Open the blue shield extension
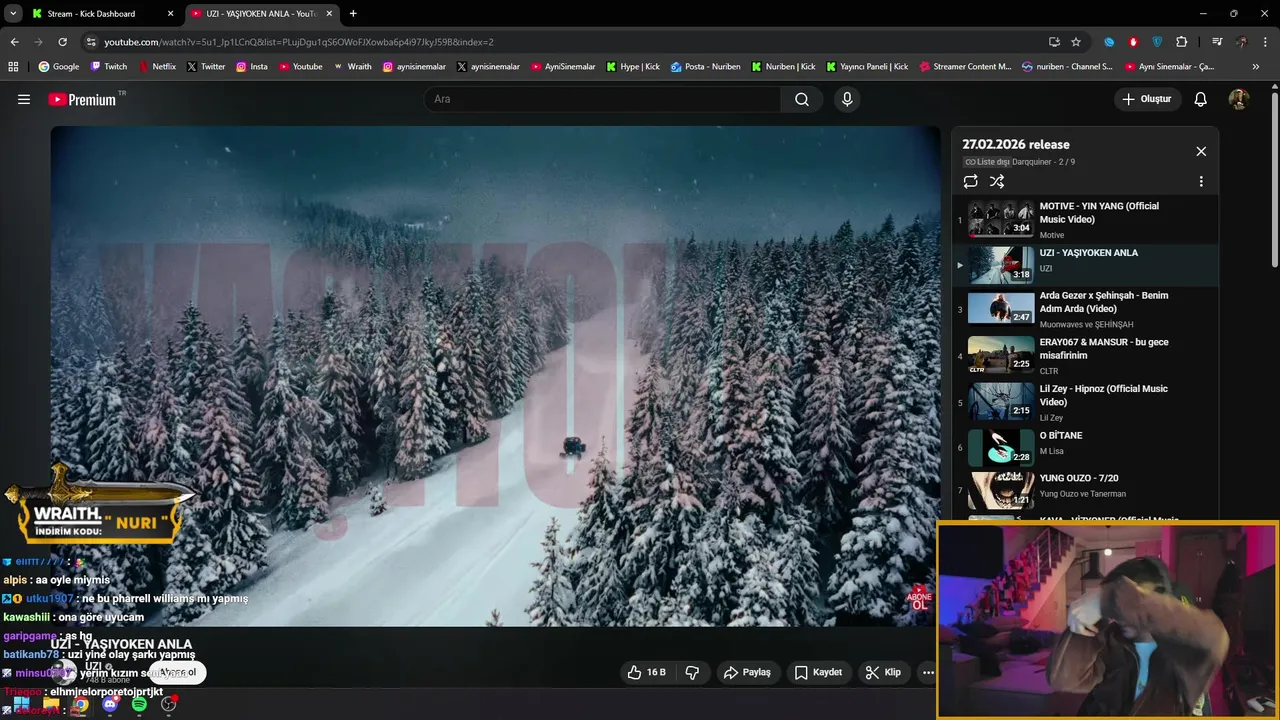Viewport: 1280px width, 720px height. tap(1157, 42)
